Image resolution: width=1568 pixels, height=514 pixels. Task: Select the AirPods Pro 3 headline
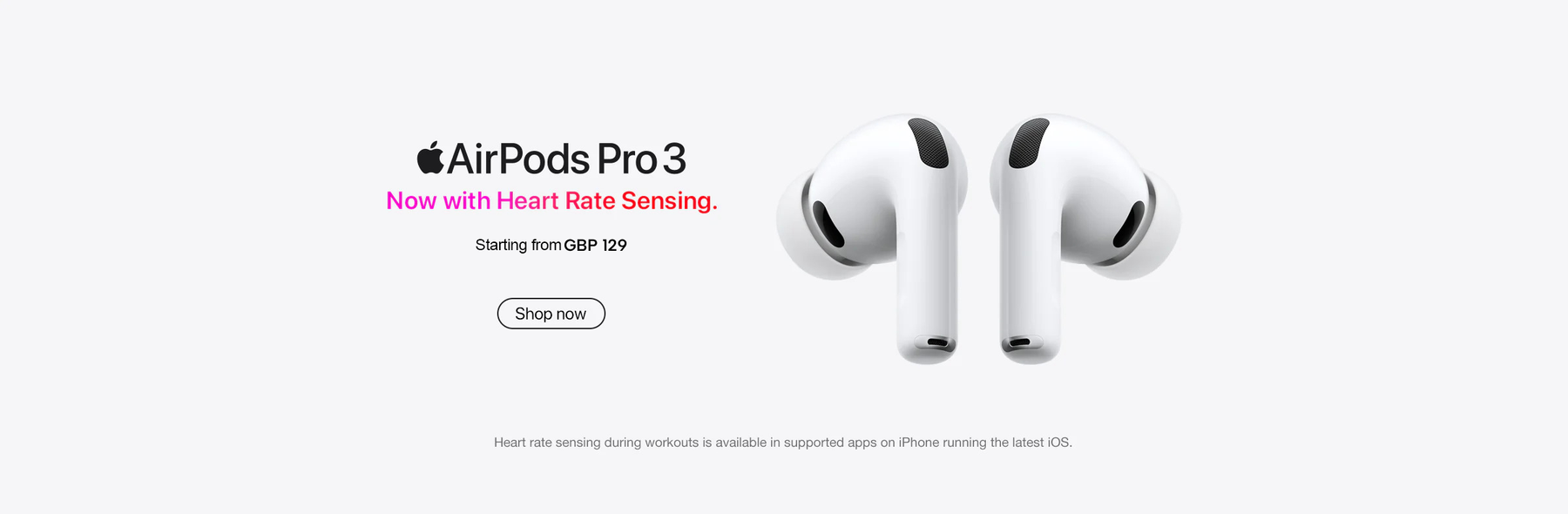[551, 159]
